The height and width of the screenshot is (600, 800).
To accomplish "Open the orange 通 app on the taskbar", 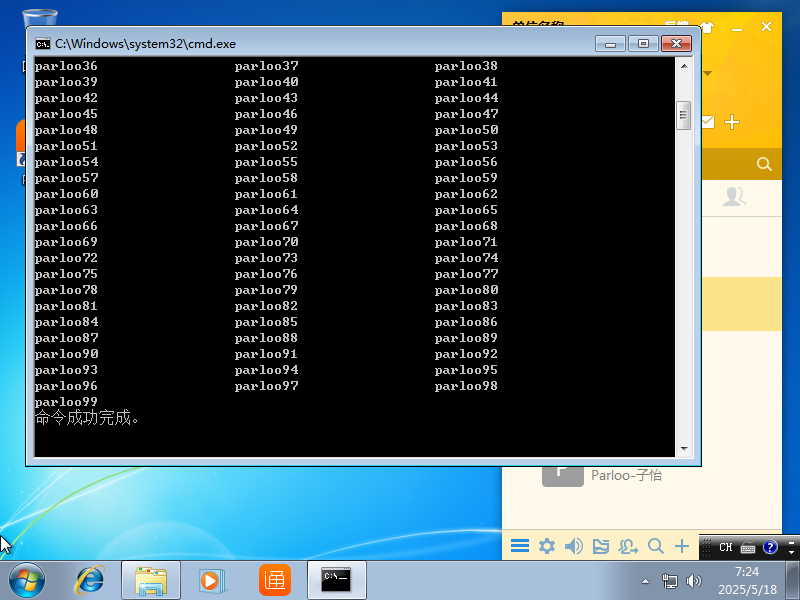I will [x=275, y=580].
